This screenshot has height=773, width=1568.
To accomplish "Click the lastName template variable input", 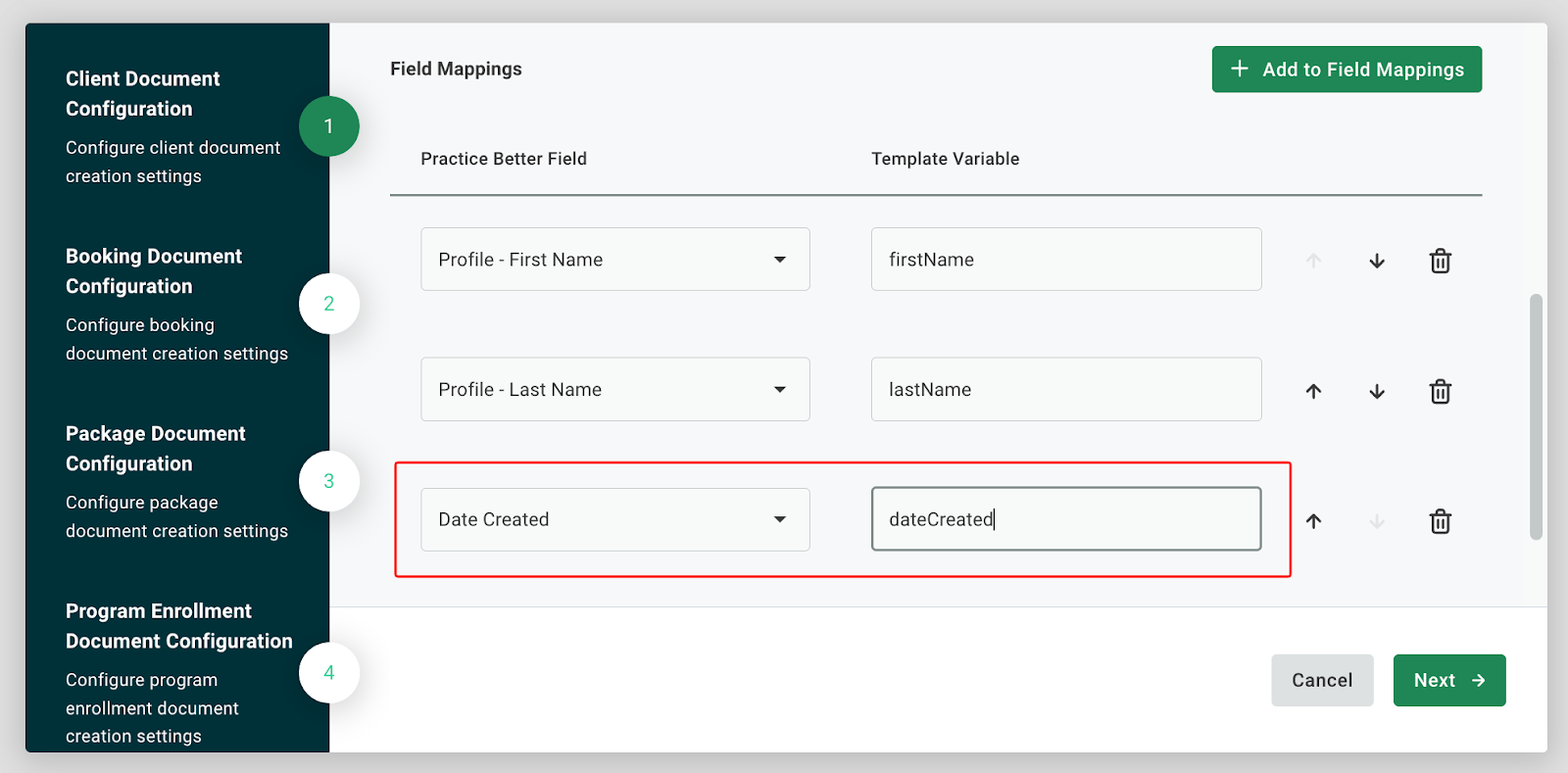I will 1065,390.
